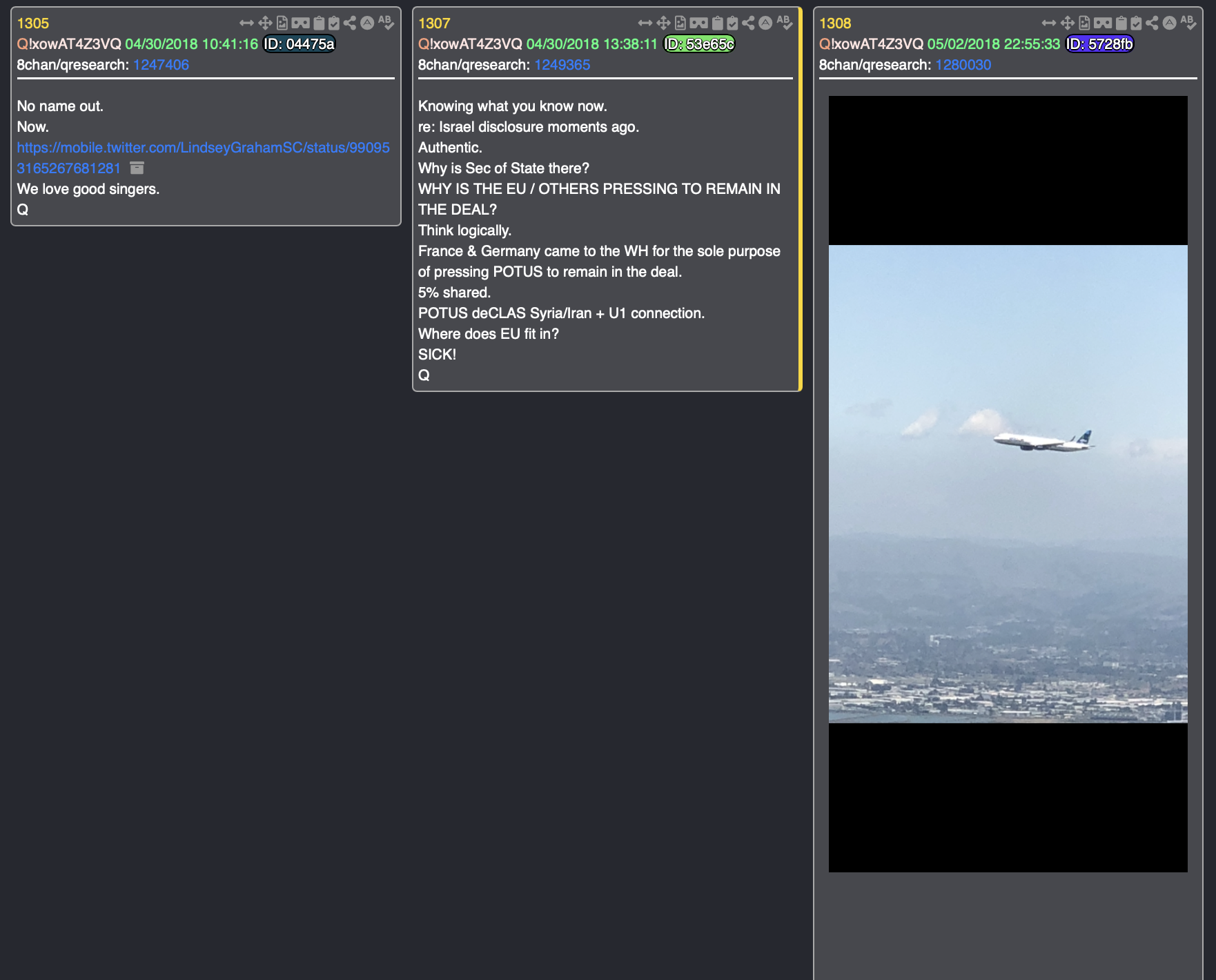Click the clipboard with checkmark icon on post 1305
Viewport: 1216px width, 980px height.
[x=334, y=23]
